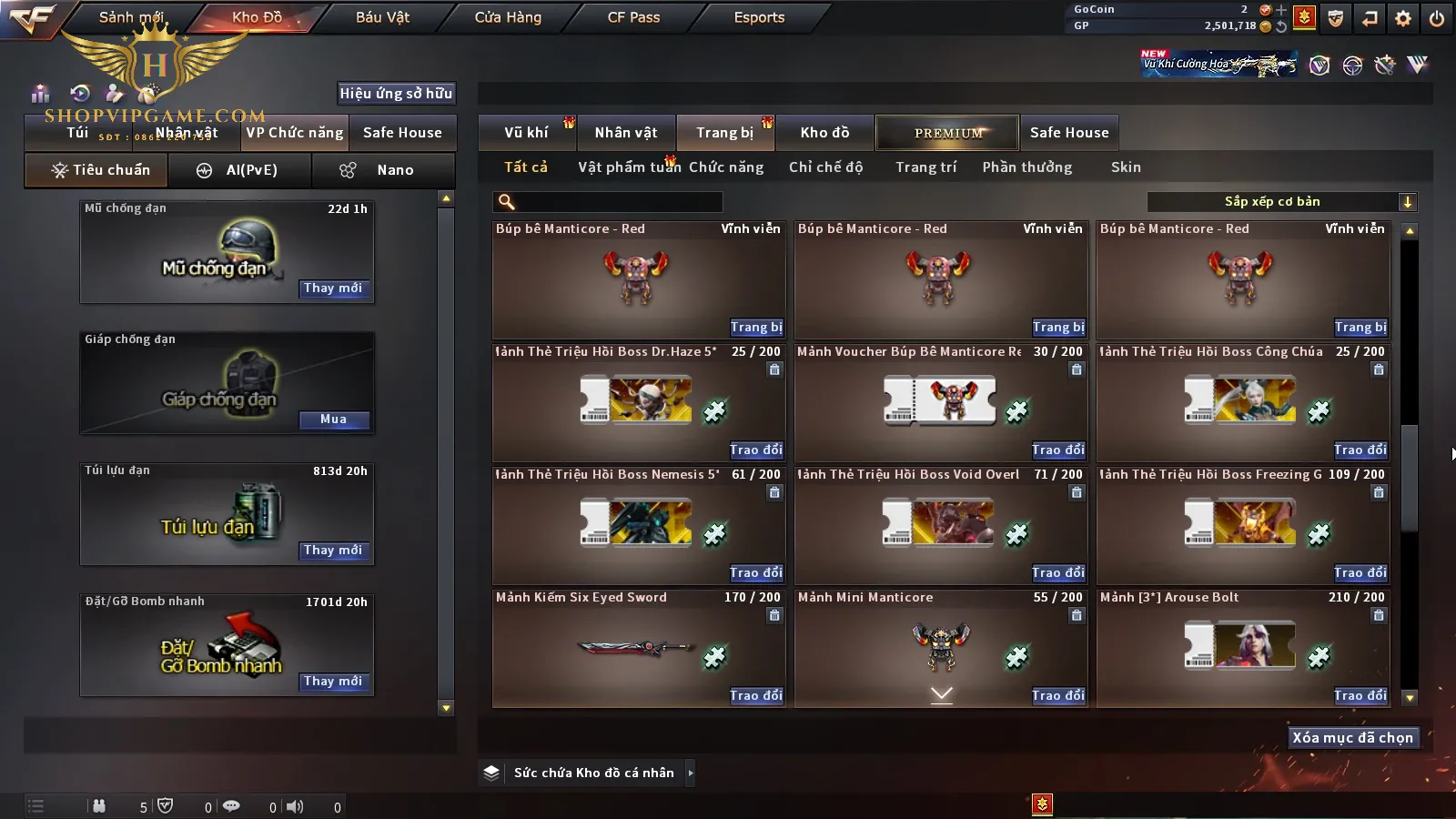Expand the chevron under Mảnh Mini Manticore
This screenshot has width=1456, height=819.
click(942, 694)
